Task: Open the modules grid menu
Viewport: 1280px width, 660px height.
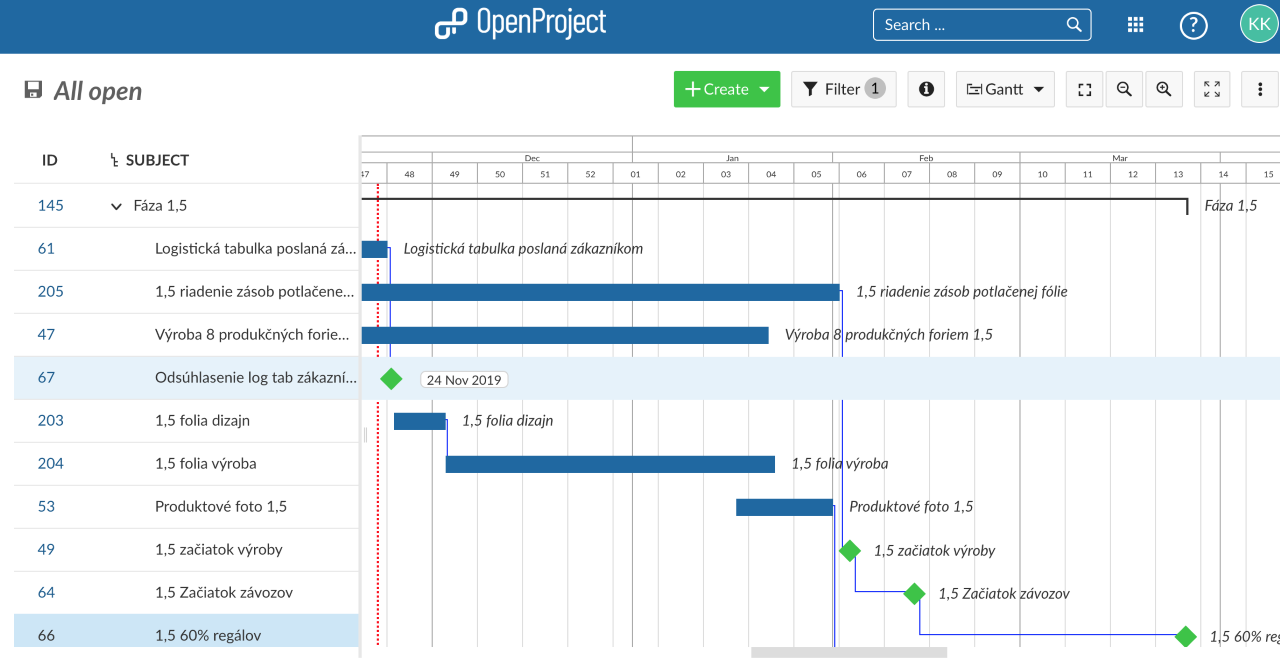Action: (1135, 25)
